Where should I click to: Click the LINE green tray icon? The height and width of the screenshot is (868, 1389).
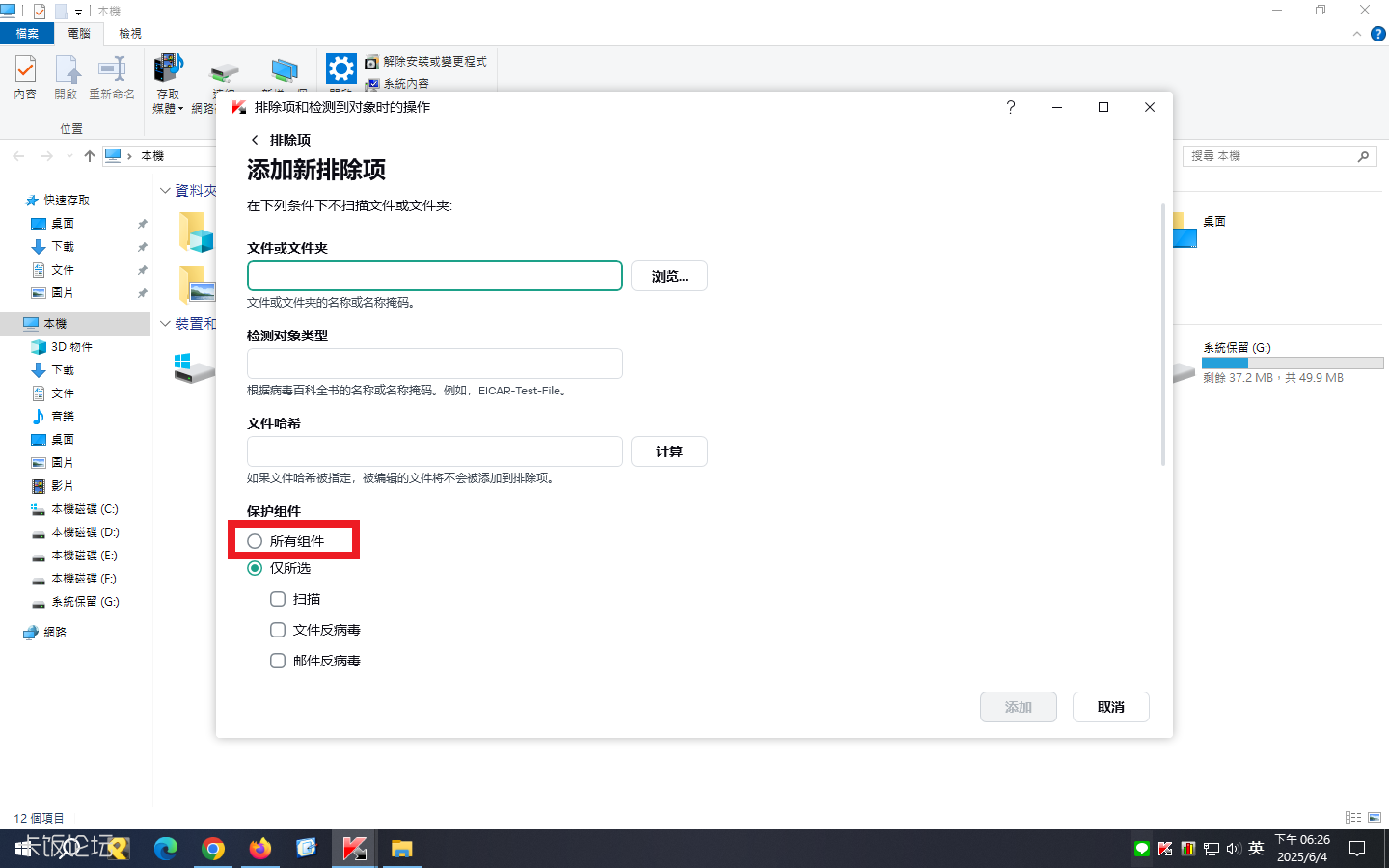tap(1142, 849)
